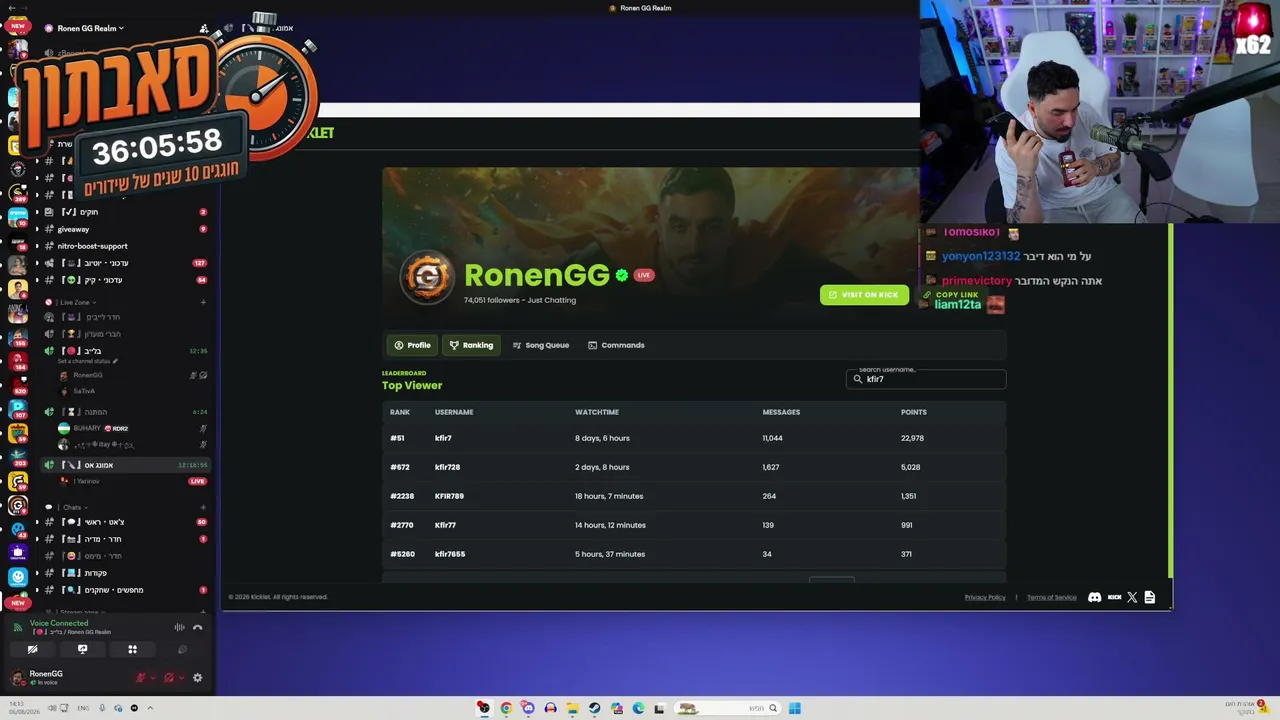Open the חדר מימס memes channel

coord(125,556)
